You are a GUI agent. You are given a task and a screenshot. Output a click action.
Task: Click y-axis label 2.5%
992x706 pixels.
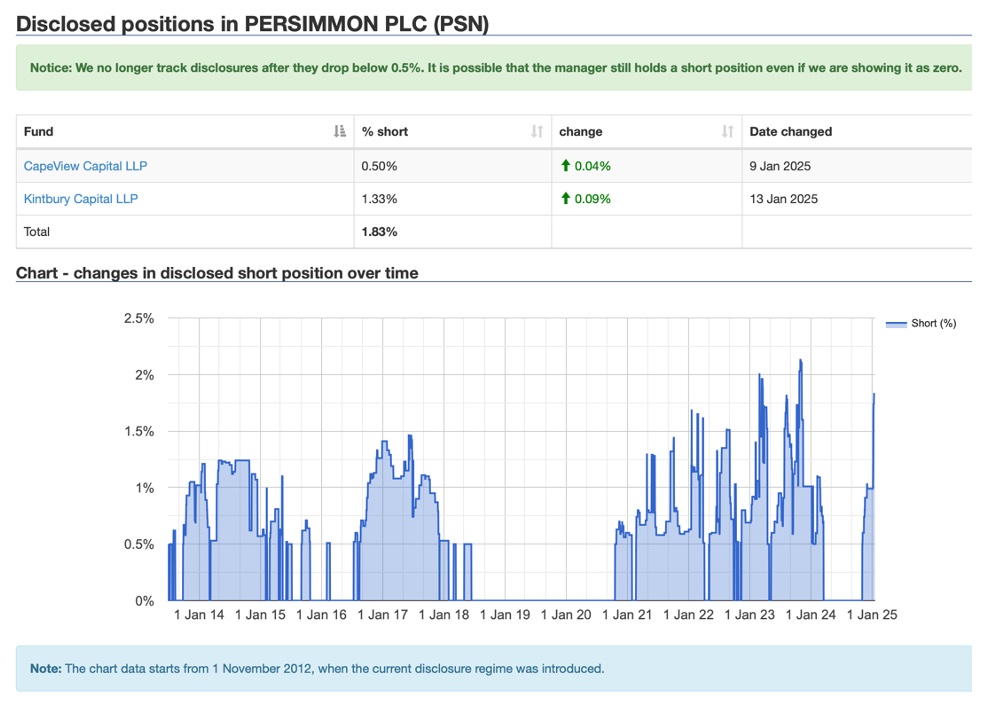point(139,318)
